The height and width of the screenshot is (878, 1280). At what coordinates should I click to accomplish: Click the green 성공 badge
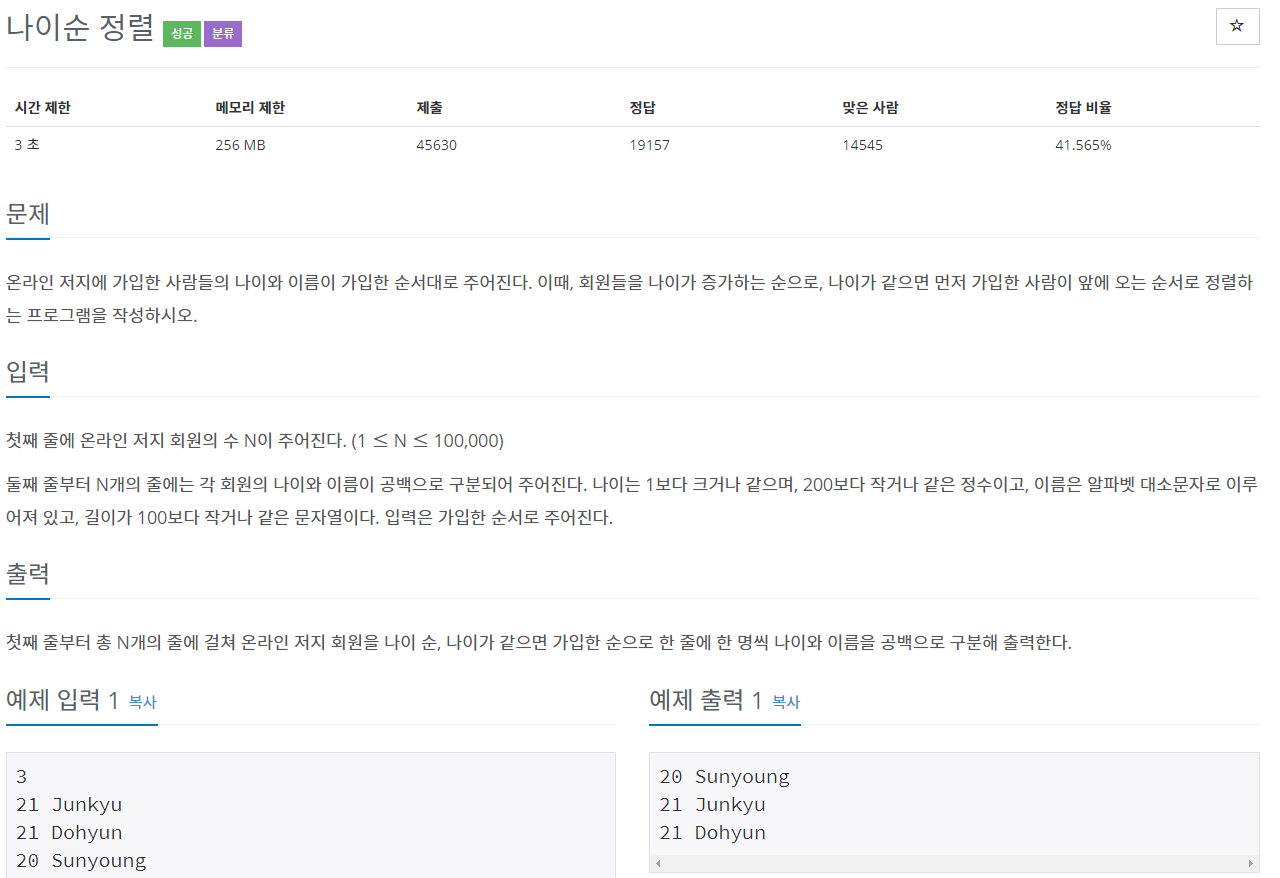coord(182,34)
